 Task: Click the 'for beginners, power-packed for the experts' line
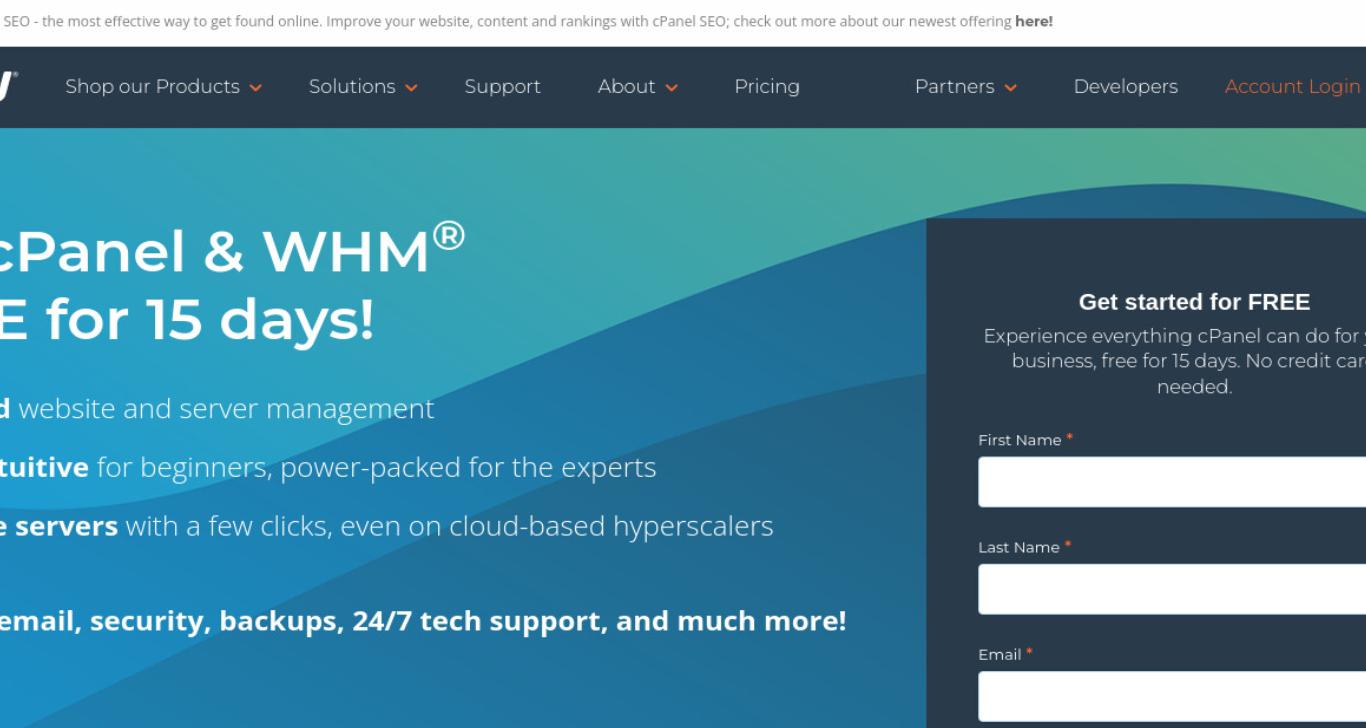pos(377,468)
